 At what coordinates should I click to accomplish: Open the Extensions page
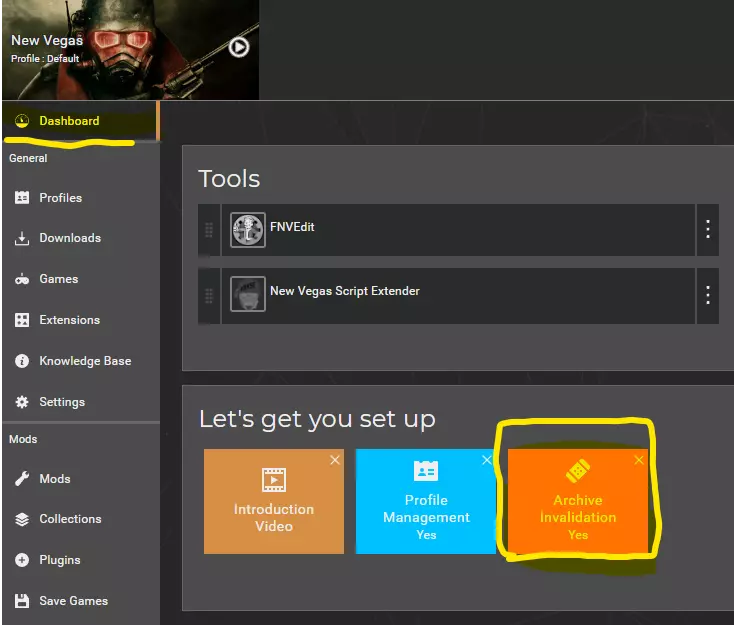[81, 320]
